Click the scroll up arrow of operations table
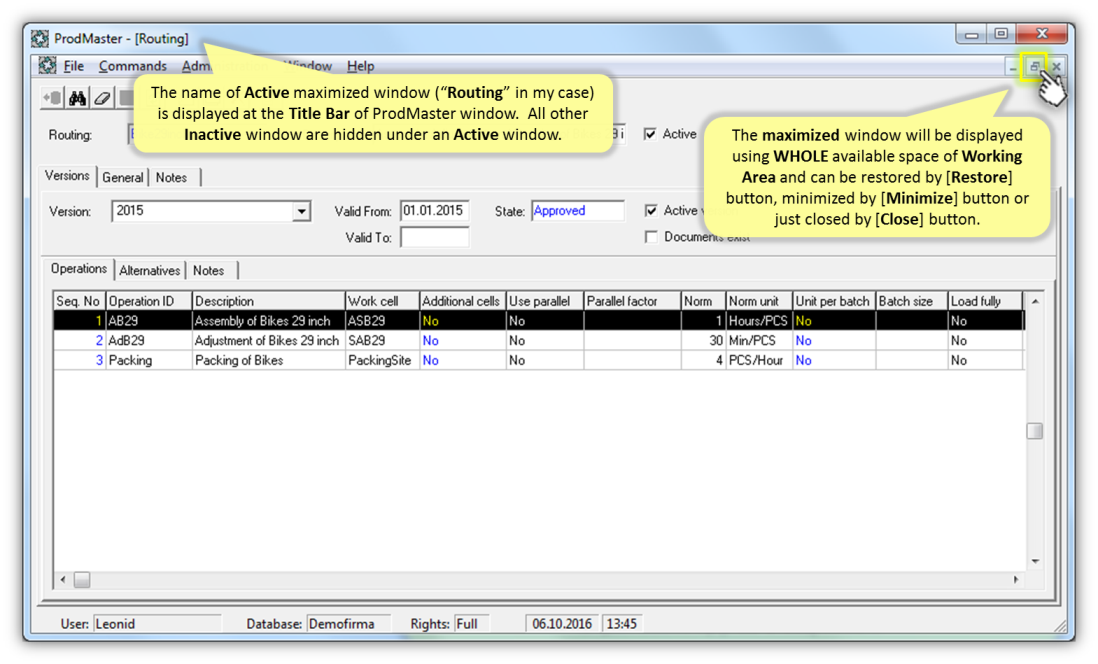The height and width of the screenshot is (664, 1098). click(x=1035, y=301)
